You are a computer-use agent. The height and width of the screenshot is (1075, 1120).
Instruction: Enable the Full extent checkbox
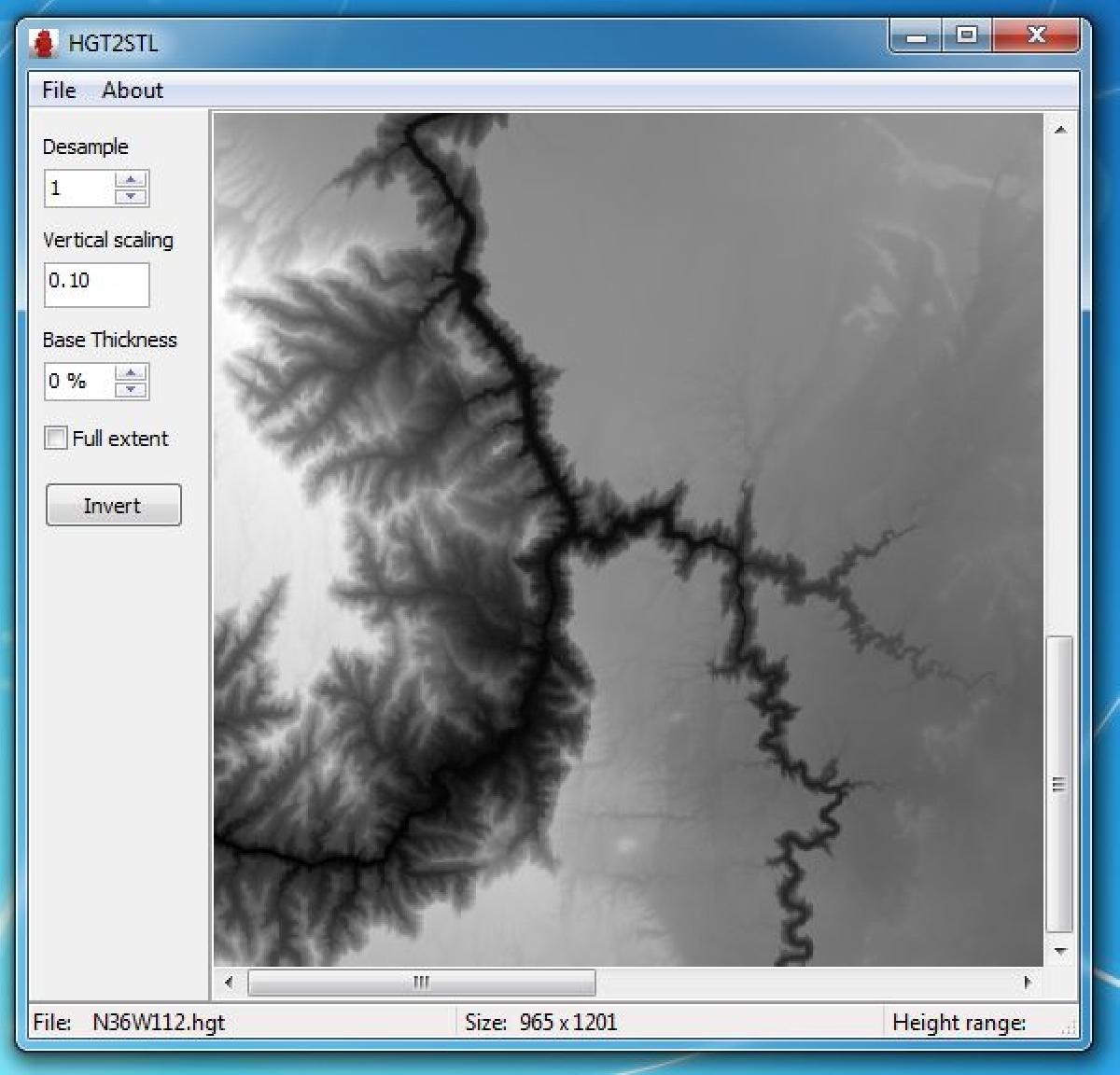(57, 438)
